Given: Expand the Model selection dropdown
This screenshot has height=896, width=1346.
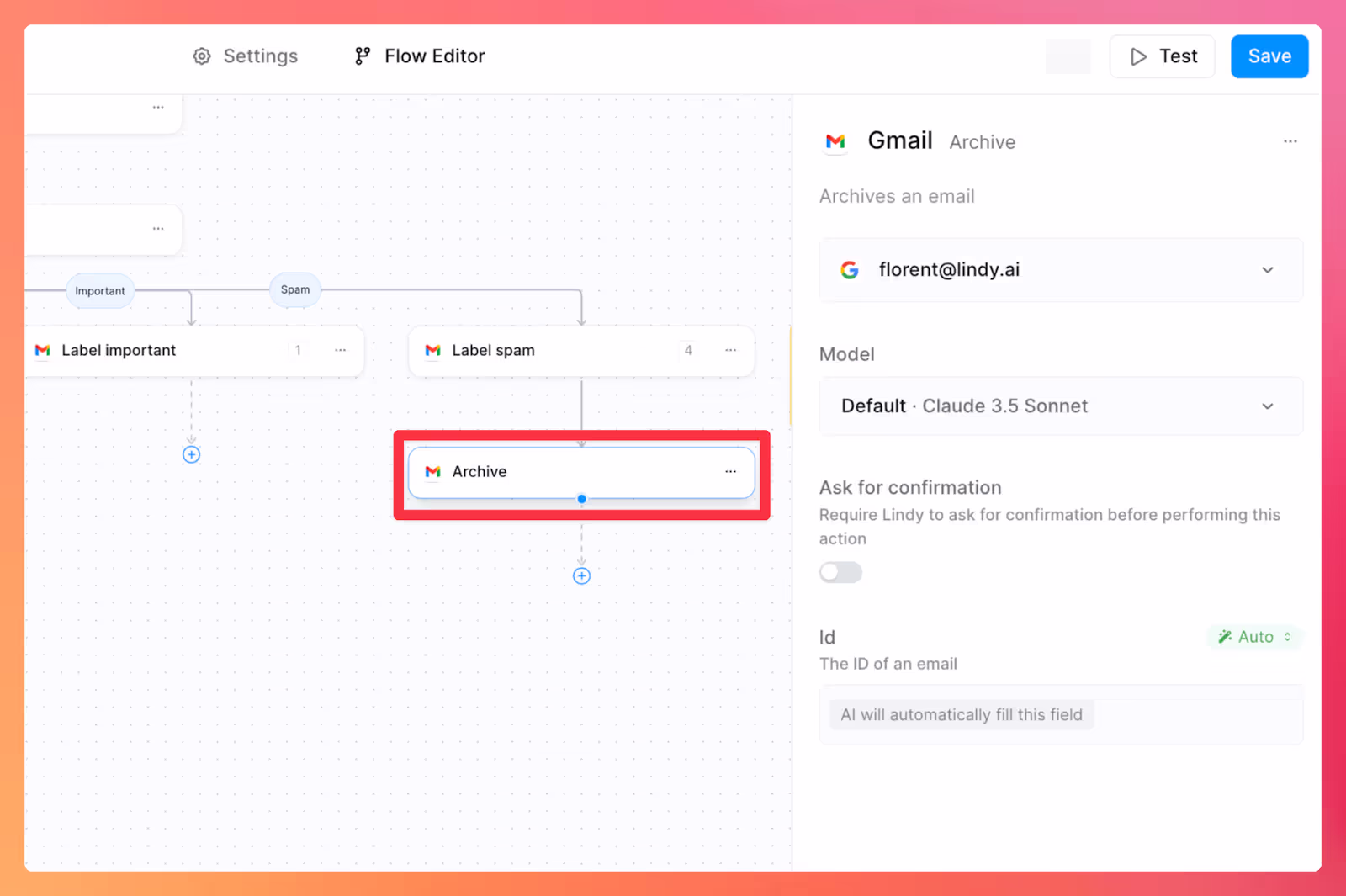Looking at the screenshot, I should pyautogui.click(x=1061, y=406).
